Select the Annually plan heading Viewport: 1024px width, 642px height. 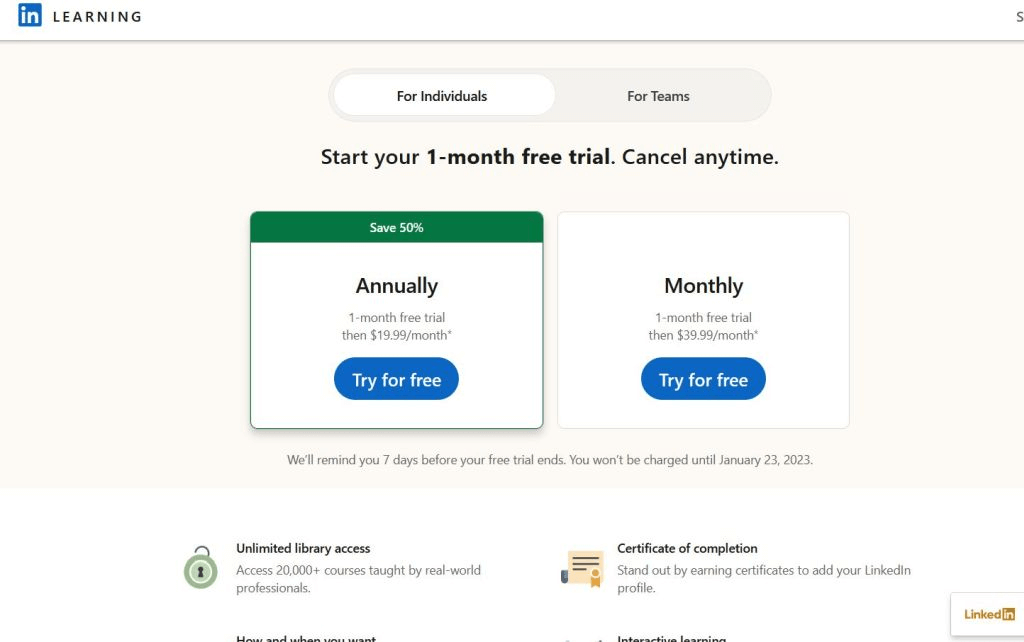[397, 286]
